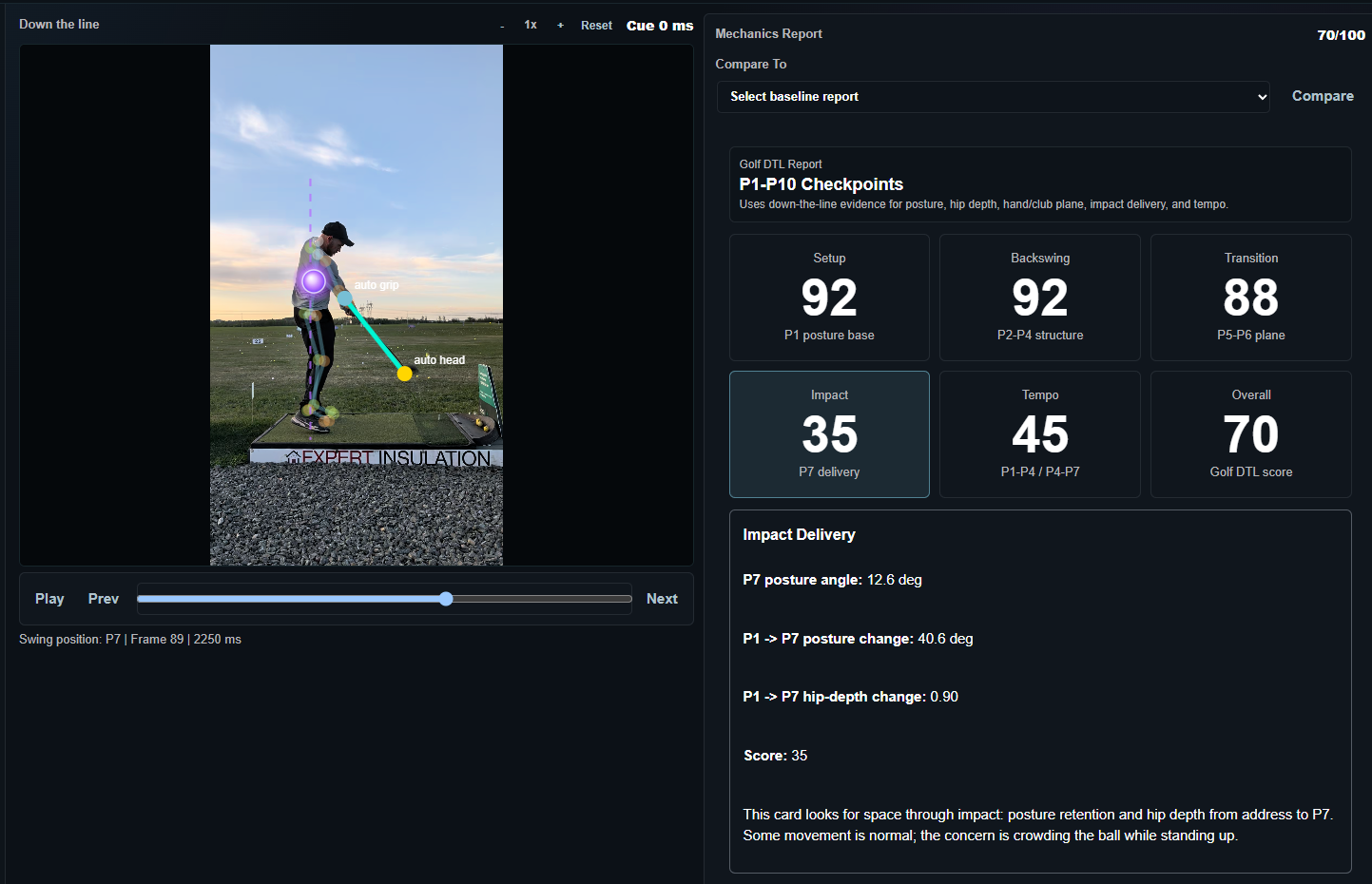The height and width of the screenshot is (884, 1372).
Task: Click the Compare To label
Action: click(x=751, y=64)
